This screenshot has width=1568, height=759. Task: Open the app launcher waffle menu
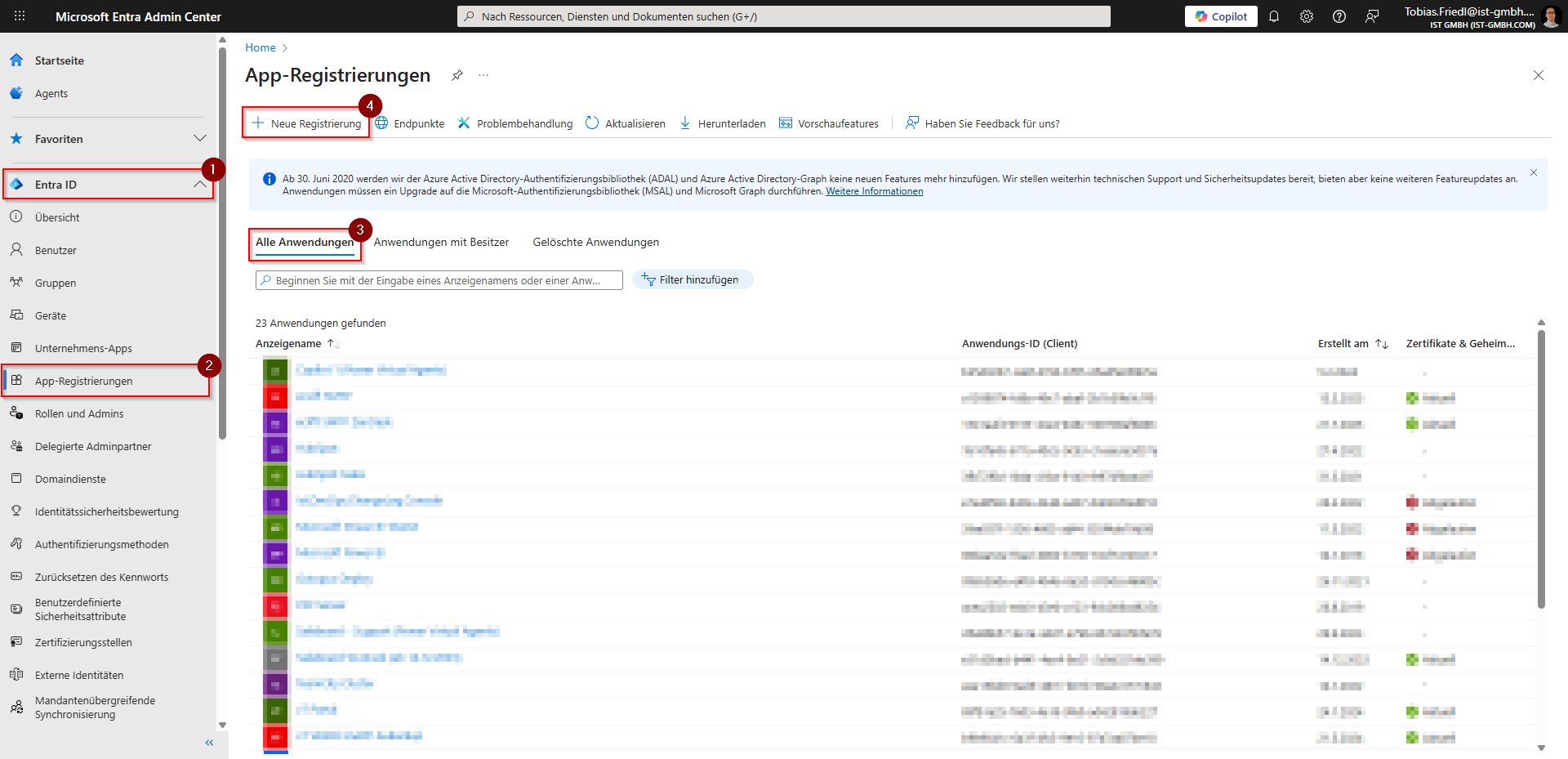coord(20,16)
